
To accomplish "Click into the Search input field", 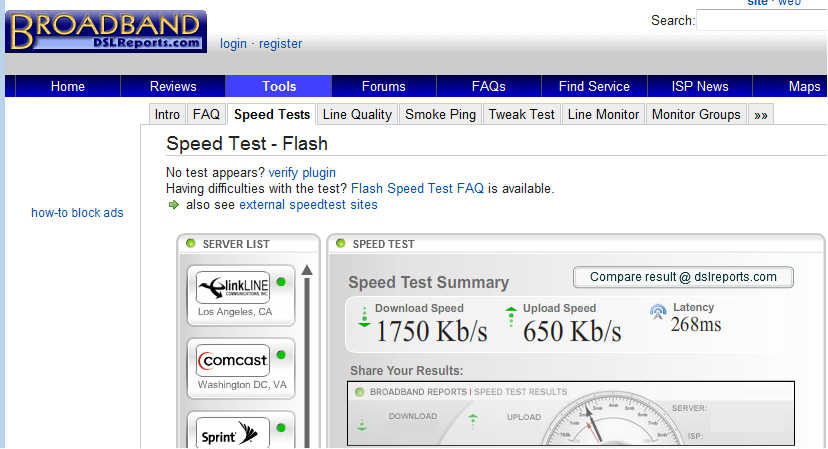I will coord(761,21).
